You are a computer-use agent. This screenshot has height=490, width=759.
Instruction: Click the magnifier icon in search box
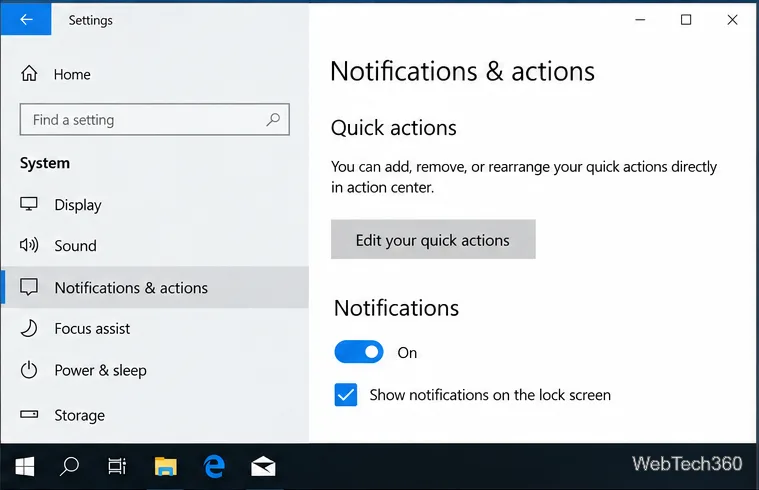click(273, 119)
